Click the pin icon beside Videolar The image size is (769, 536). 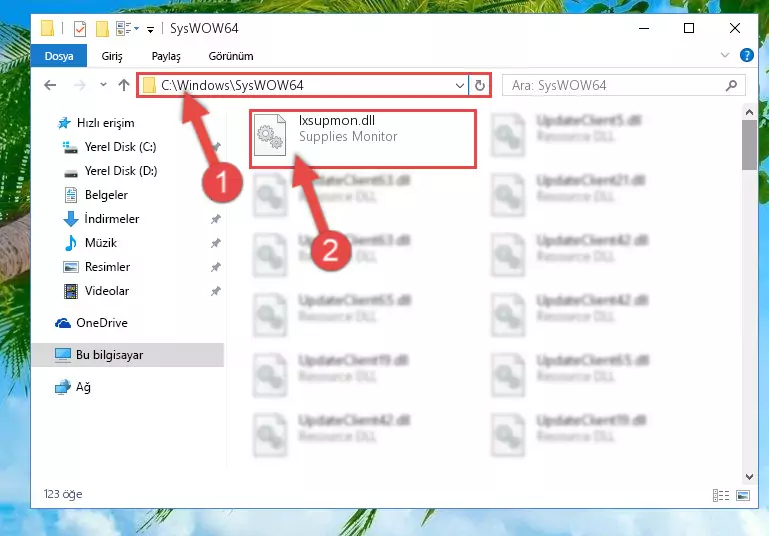pos(215,291)
